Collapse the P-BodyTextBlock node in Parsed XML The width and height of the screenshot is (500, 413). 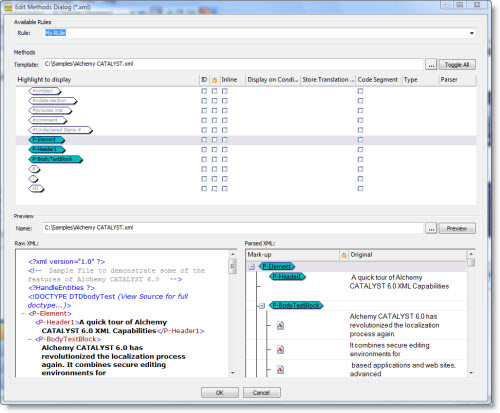coord(262,305)
